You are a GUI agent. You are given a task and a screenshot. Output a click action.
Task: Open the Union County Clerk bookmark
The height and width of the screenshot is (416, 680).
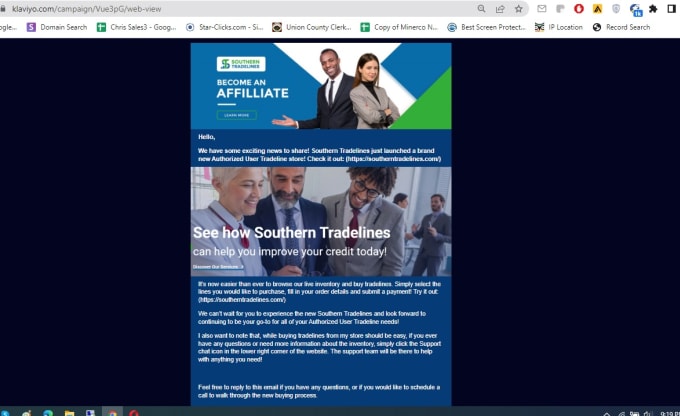(x=311, y=27)
